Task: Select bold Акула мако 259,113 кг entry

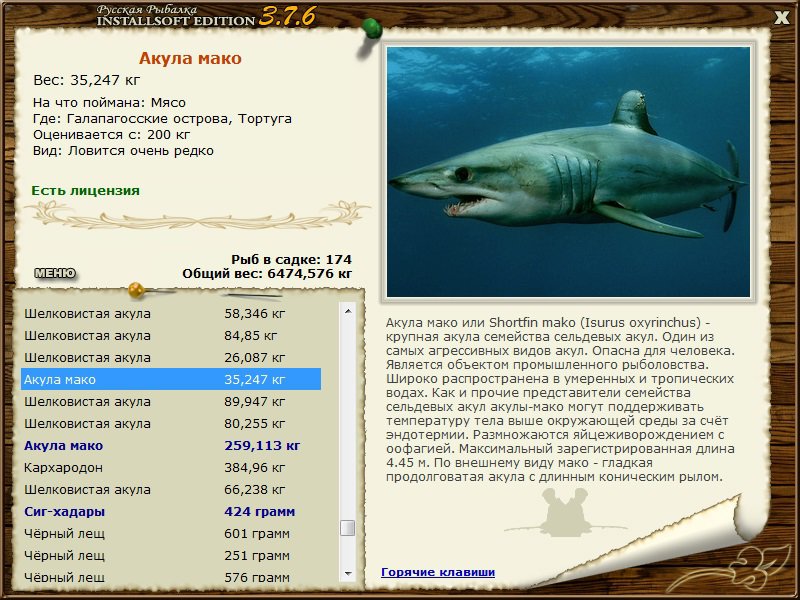Action: coord(171,445)
